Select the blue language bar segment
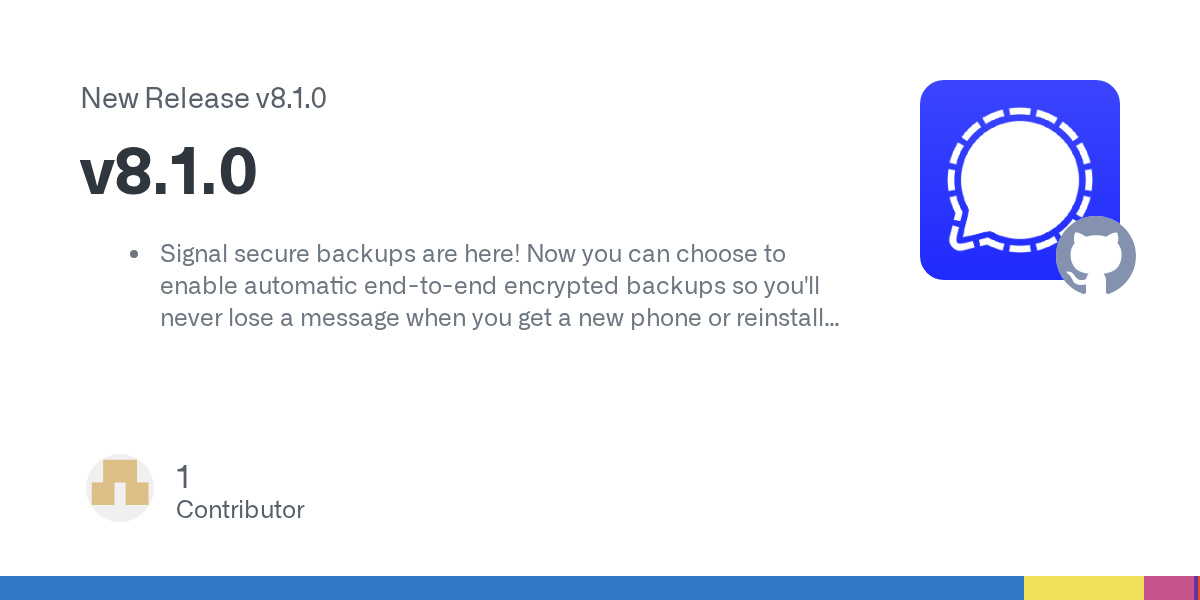Screen dimensions: 1200x600 click(x=510, y=588)
